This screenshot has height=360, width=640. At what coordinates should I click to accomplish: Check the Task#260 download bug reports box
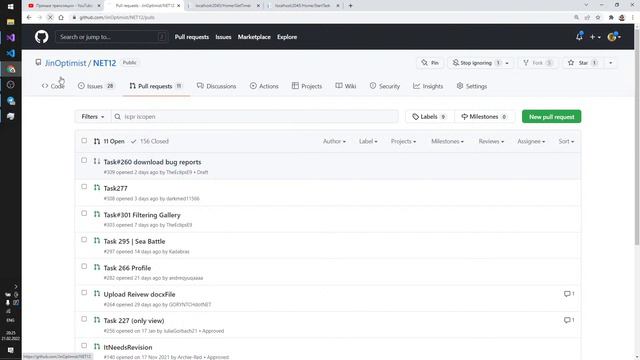[84, 160]
